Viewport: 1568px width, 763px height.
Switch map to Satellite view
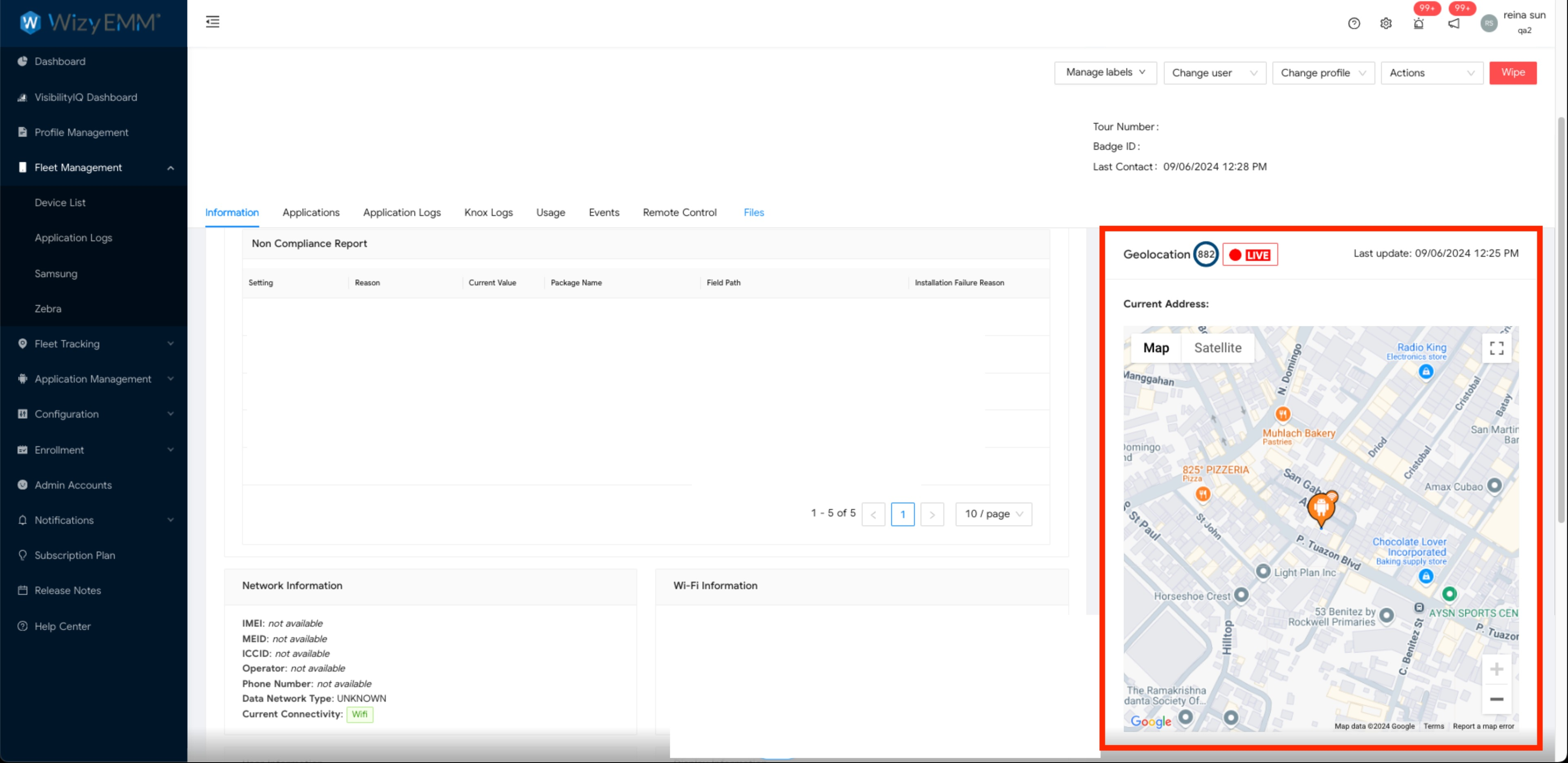click(x=1217, y=348)
